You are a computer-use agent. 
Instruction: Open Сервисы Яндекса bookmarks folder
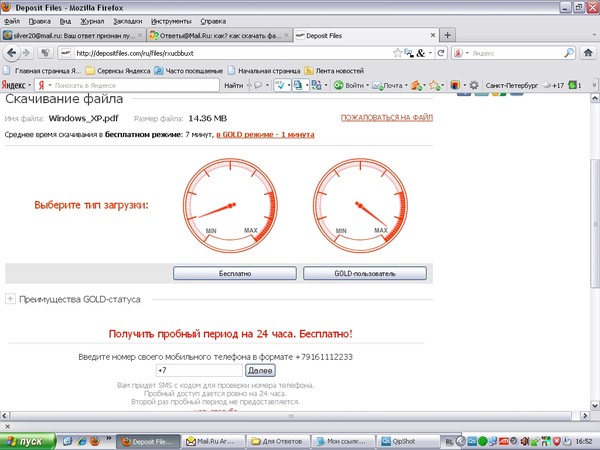[118, 71]
